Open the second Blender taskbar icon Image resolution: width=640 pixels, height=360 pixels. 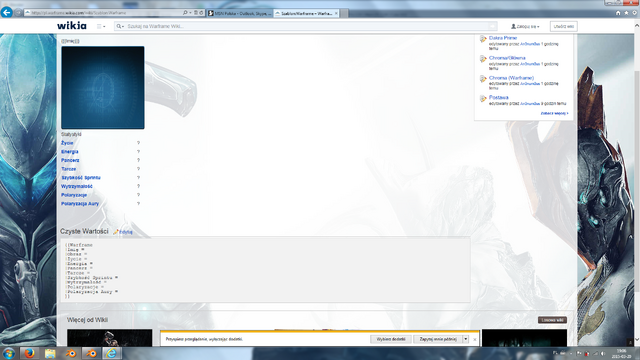[91, 353]
